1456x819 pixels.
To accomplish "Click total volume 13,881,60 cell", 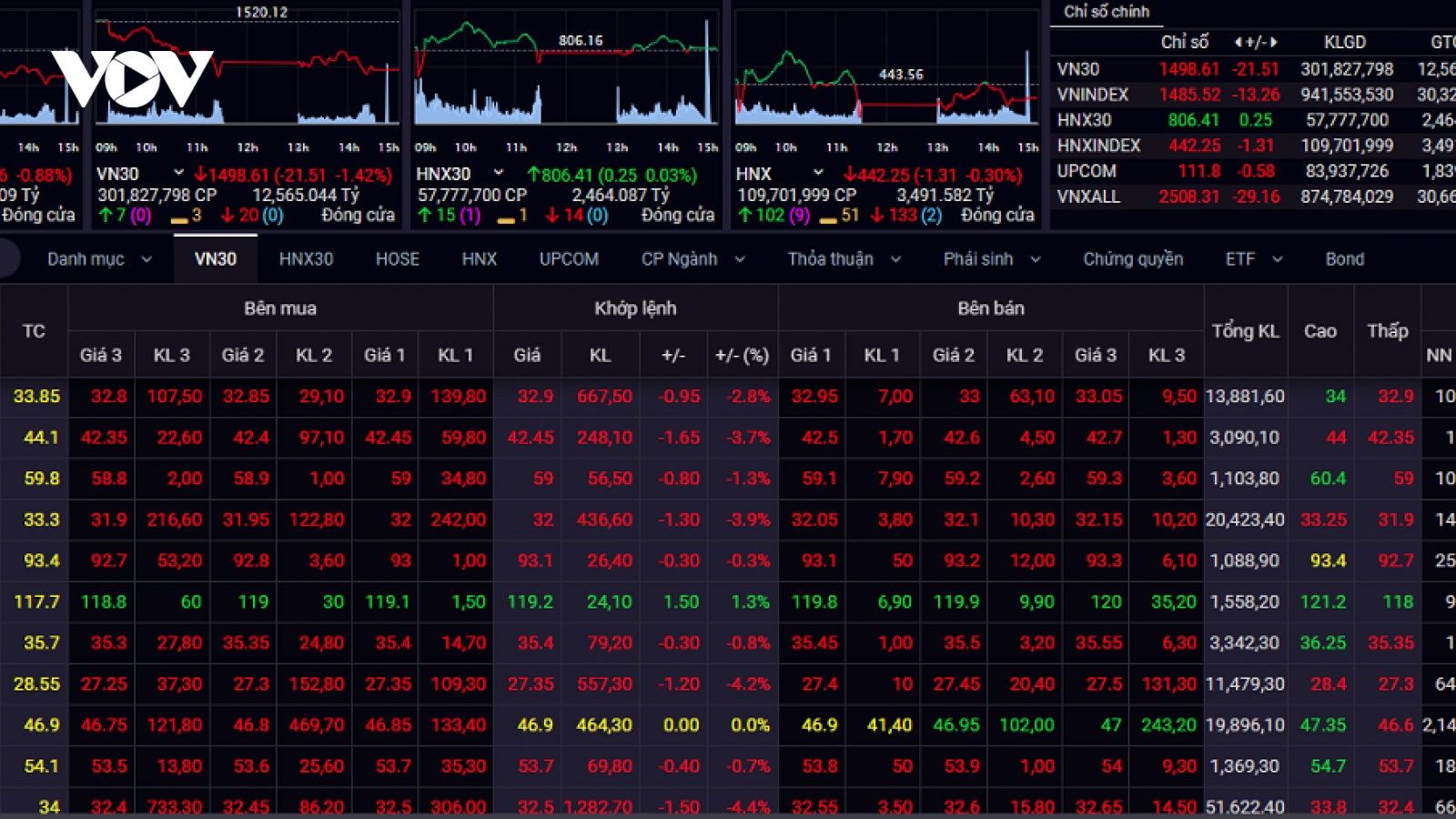I will [x=1245, y=397].
